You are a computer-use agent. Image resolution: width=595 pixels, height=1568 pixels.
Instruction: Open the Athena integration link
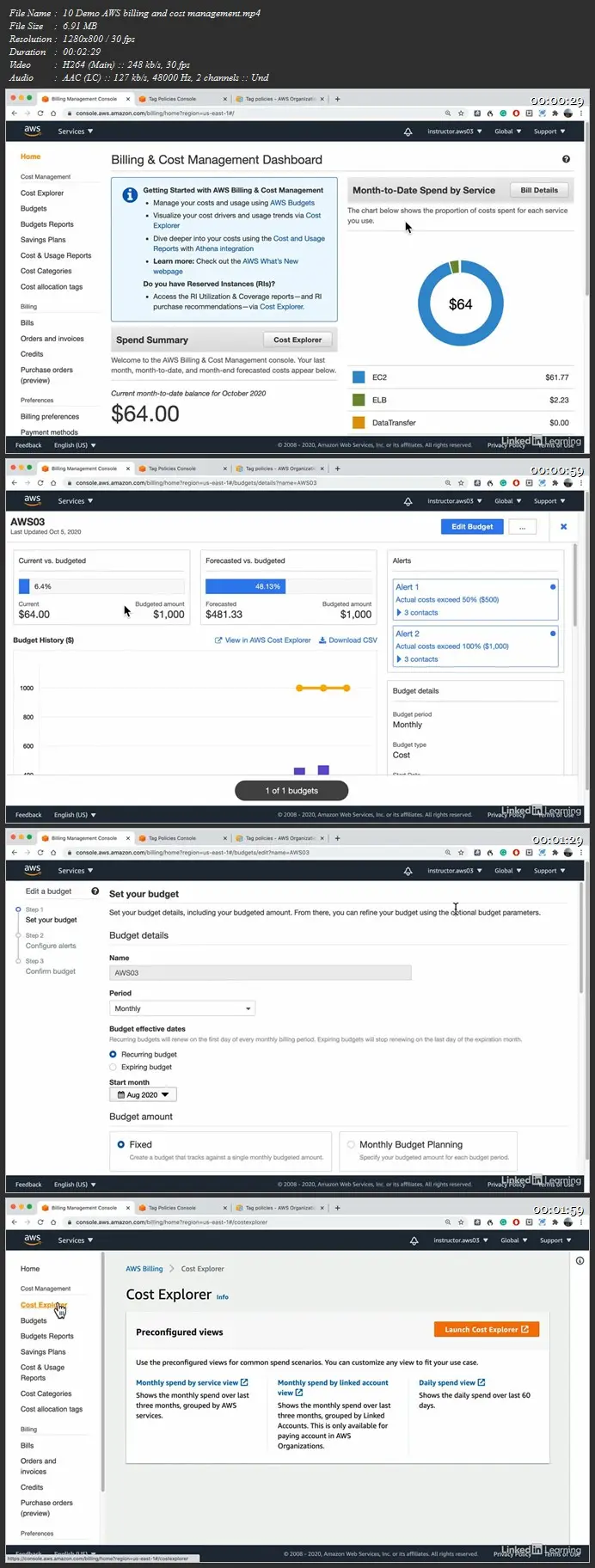[x=224, y=248]
